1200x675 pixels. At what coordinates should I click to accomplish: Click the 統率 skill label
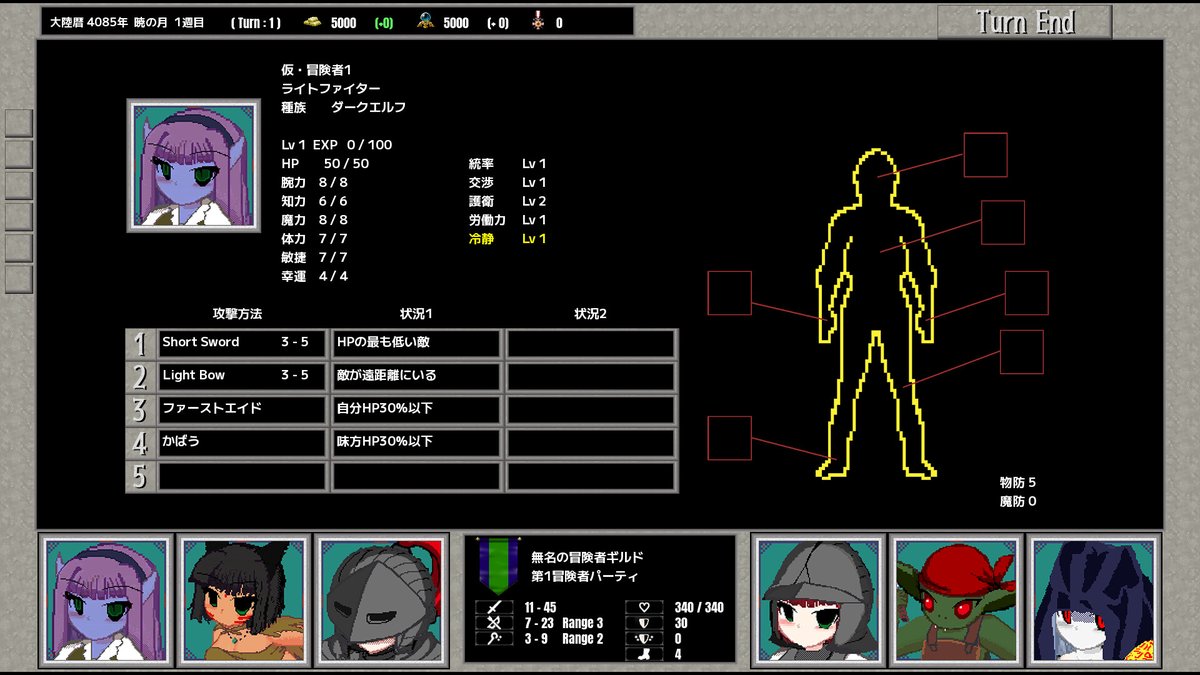481,163
